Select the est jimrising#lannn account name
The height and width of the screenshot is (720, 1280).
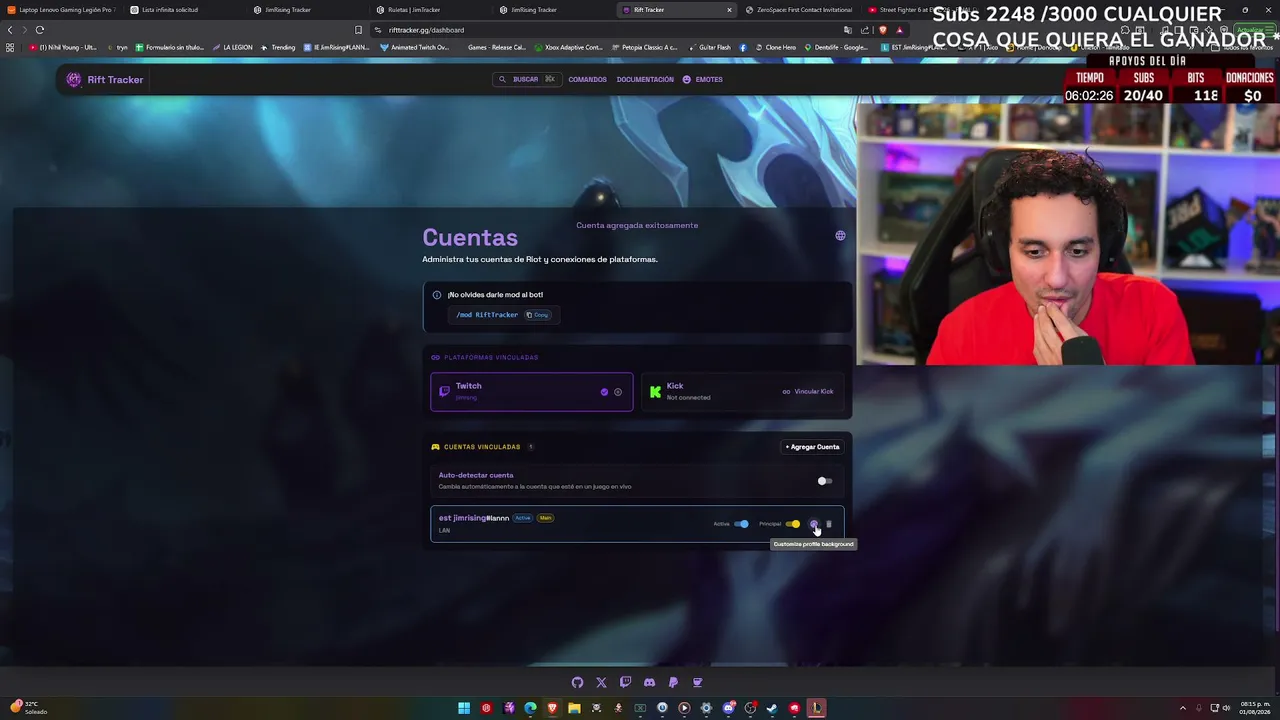click(x=474, y=518)
